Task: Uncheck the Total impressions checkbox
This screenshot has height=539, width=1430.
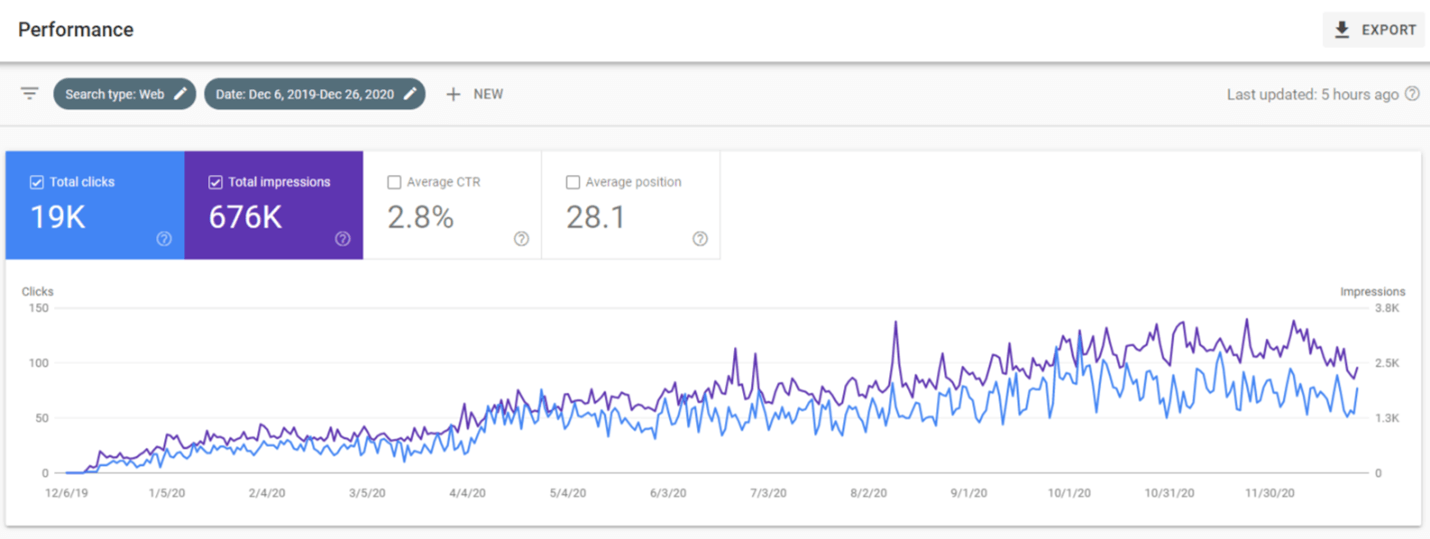Action: click(x=215, y=182)
